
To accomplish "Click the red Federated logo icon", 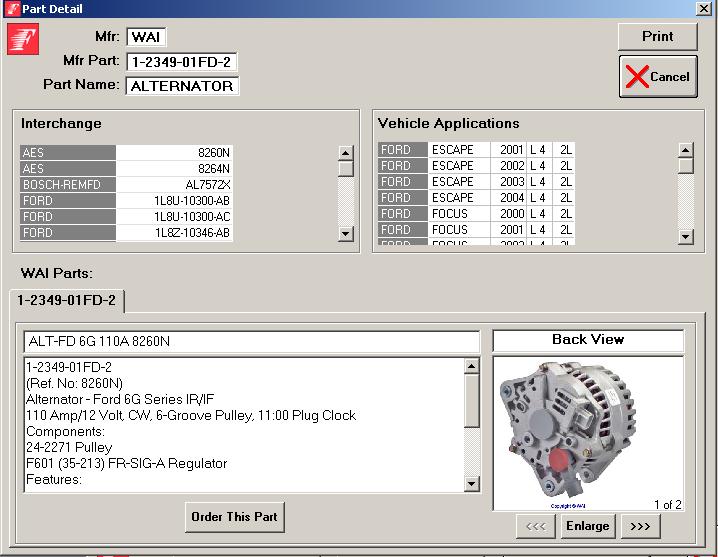I will tap(23, 39).
